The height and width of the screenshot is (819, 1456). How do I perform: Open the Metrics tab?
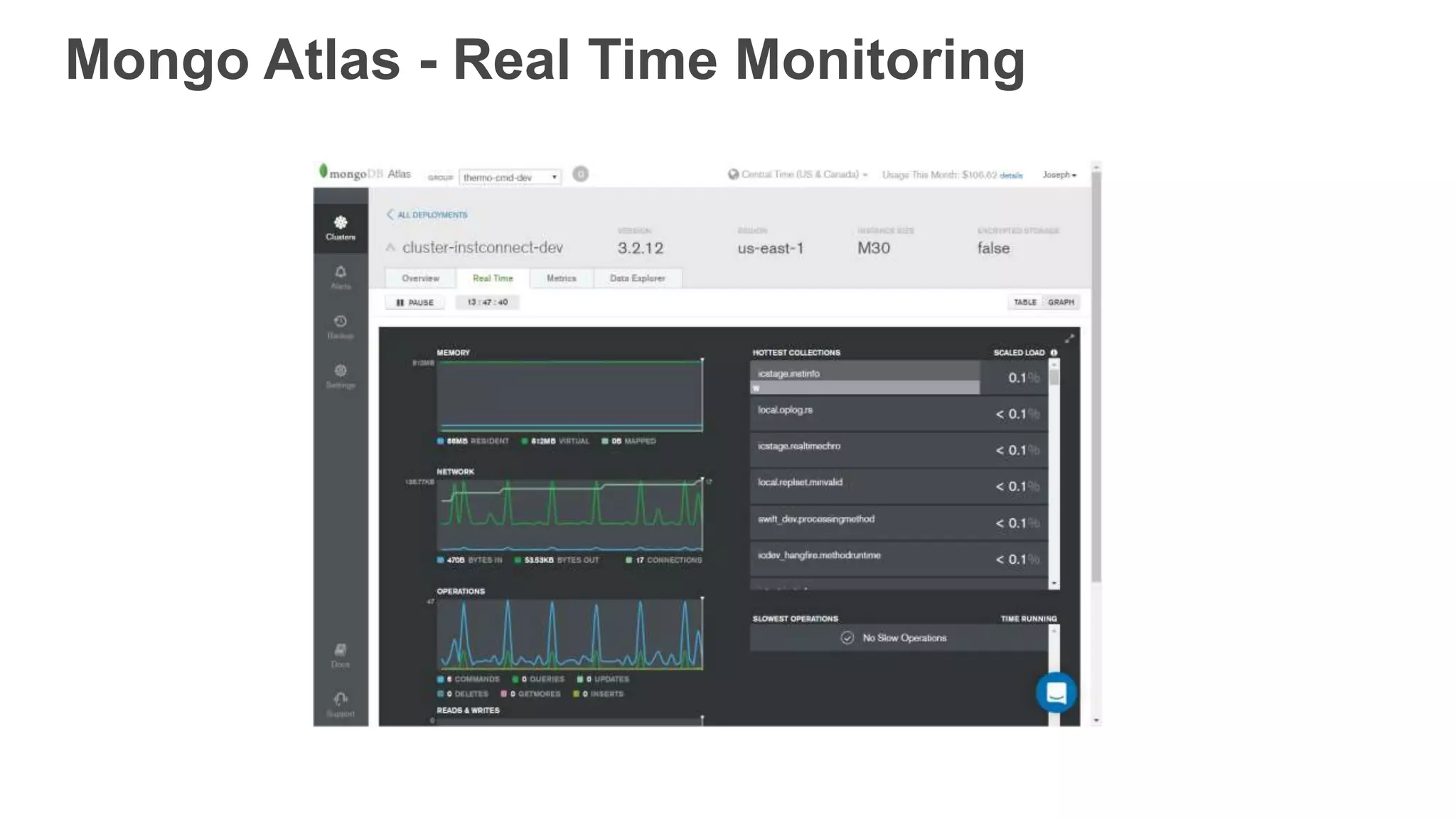(x=561, y=278)
